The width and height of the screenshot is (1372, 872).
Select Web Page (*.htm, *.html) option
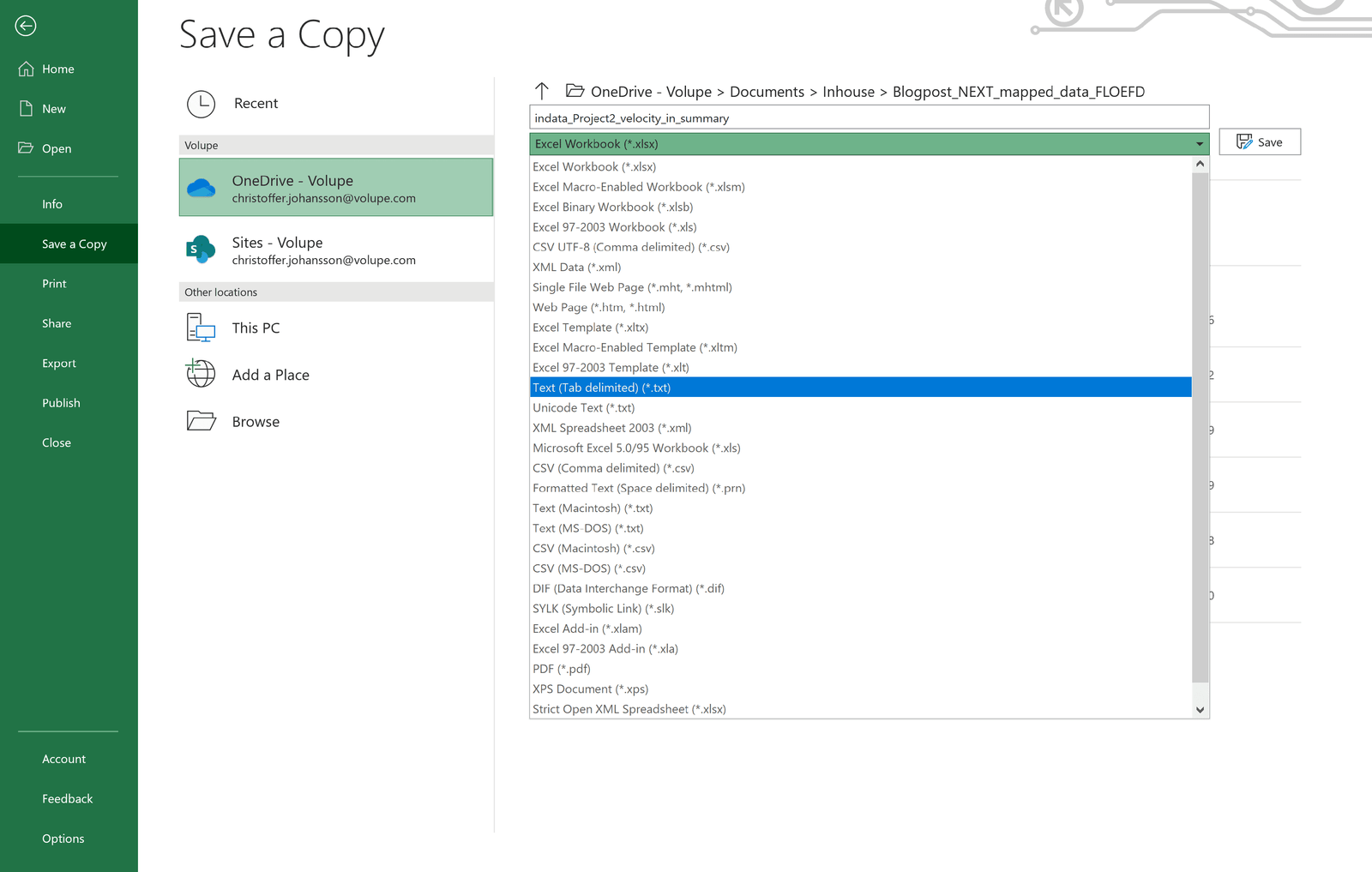861,307
